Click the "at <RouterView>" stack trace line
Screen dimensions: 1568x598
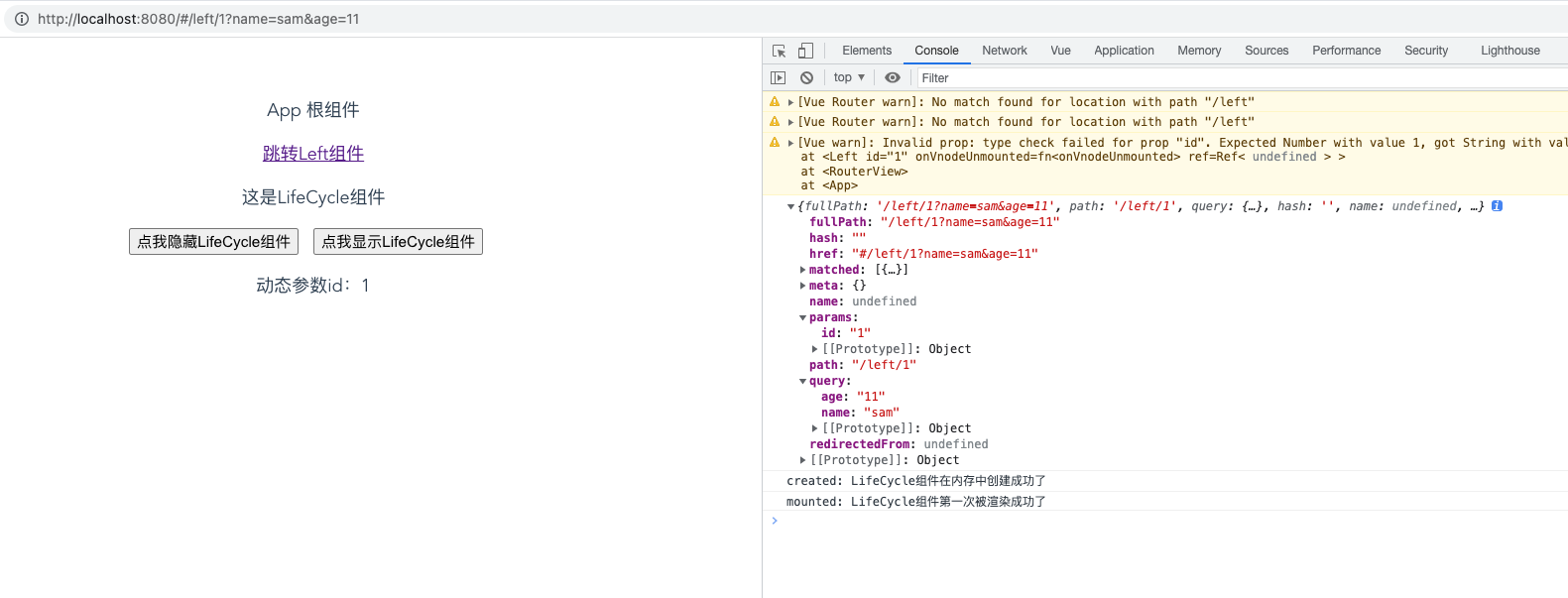point(854,172)
